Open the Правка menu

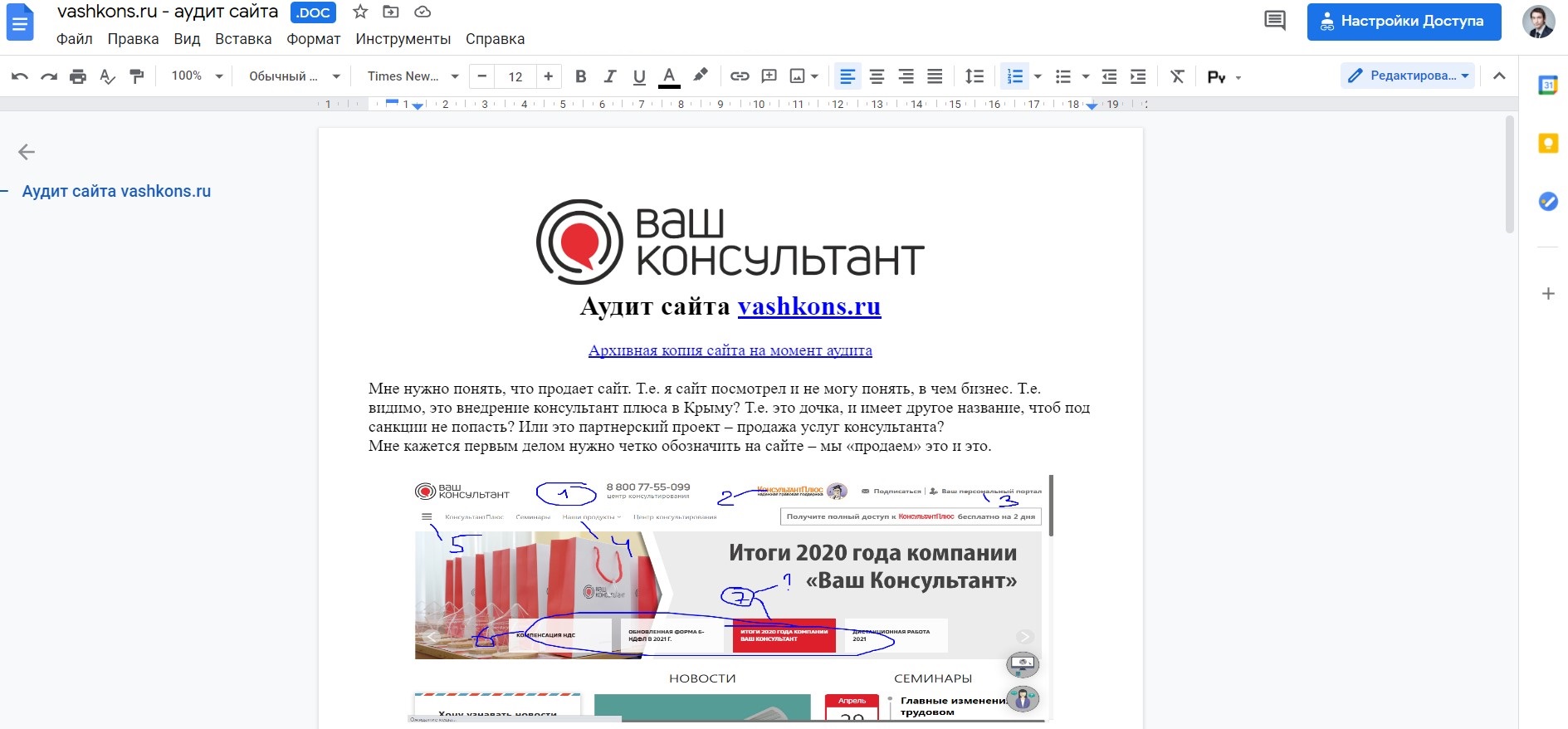[x=133, y=39]
